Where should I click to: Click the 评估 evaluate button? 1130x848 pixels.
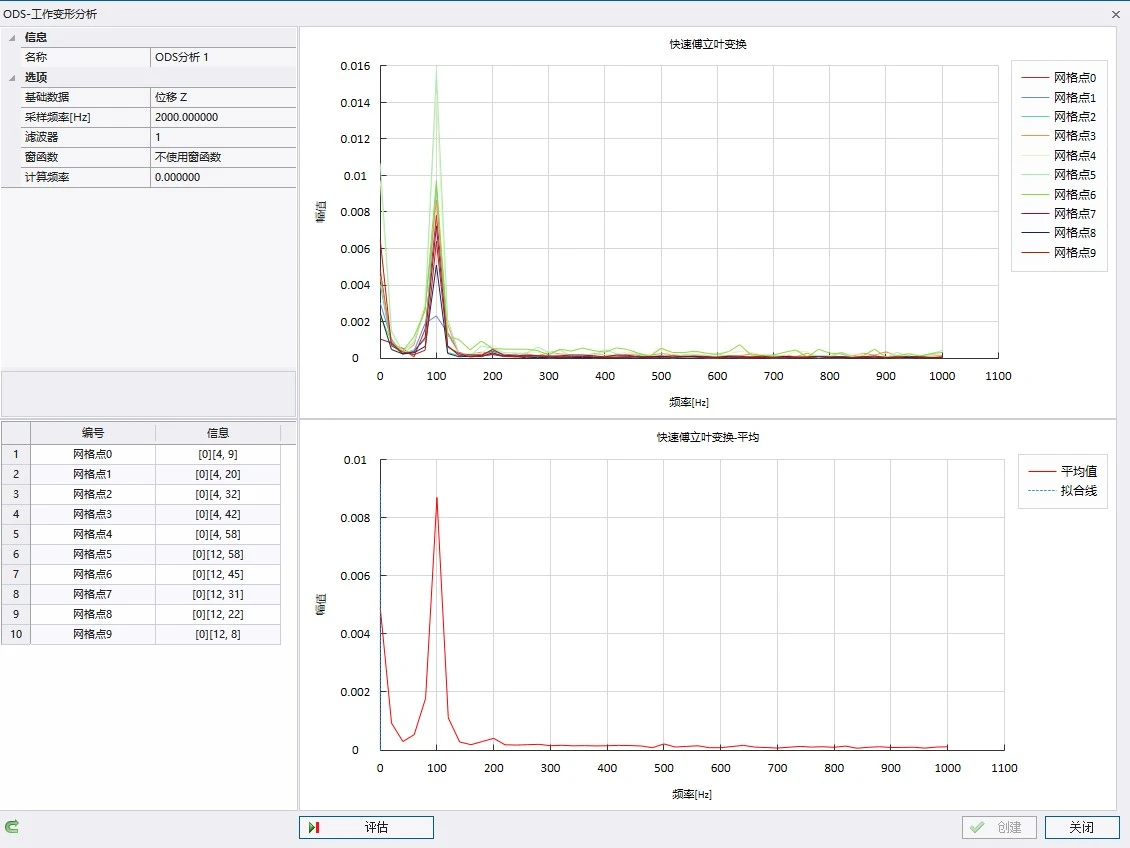click(x=366, y=827)
